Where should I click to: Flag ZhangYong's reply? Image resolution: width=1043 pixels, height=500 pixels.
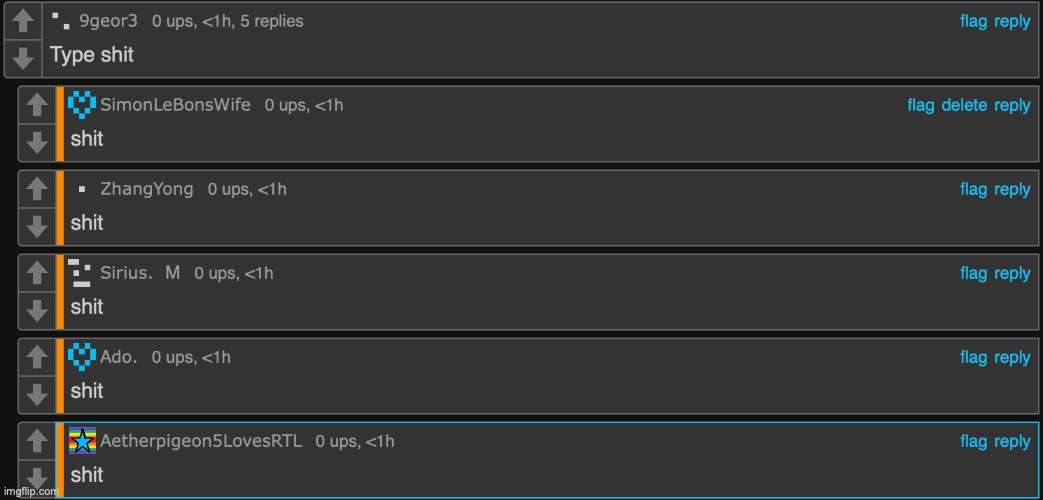973,189
